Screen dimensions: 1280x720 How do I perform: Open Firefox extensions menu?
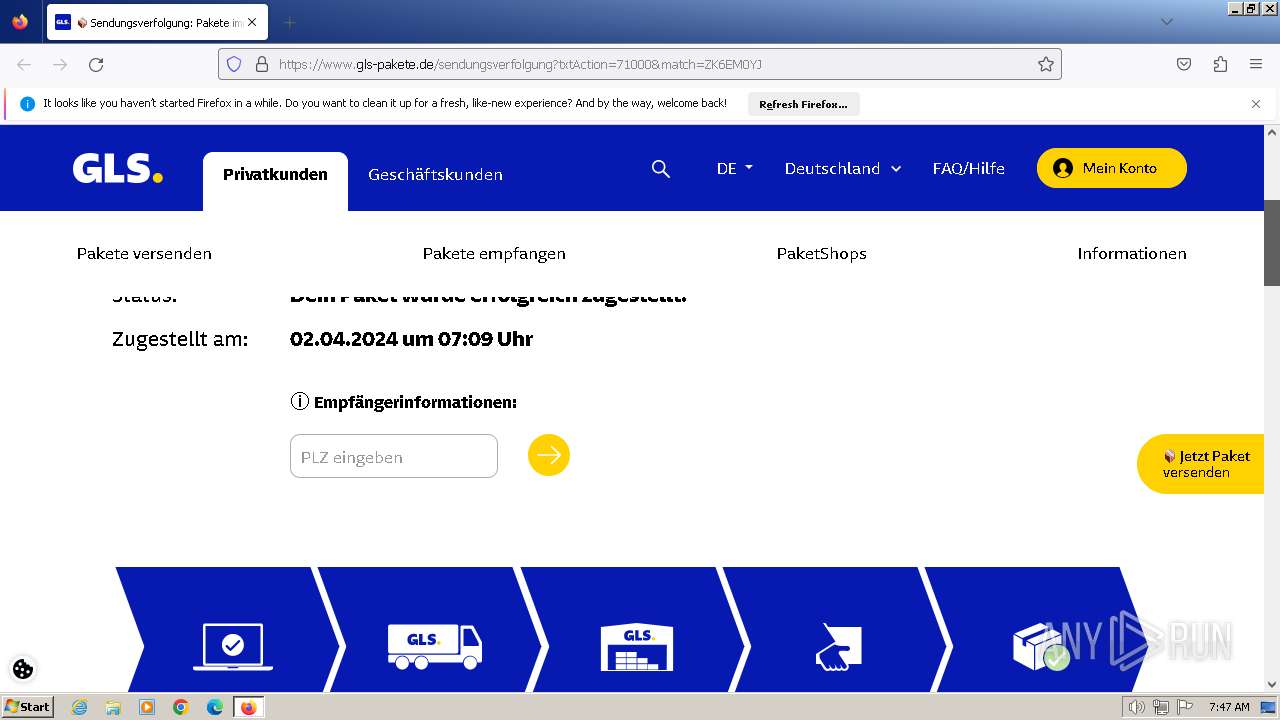pos(1220,64)
